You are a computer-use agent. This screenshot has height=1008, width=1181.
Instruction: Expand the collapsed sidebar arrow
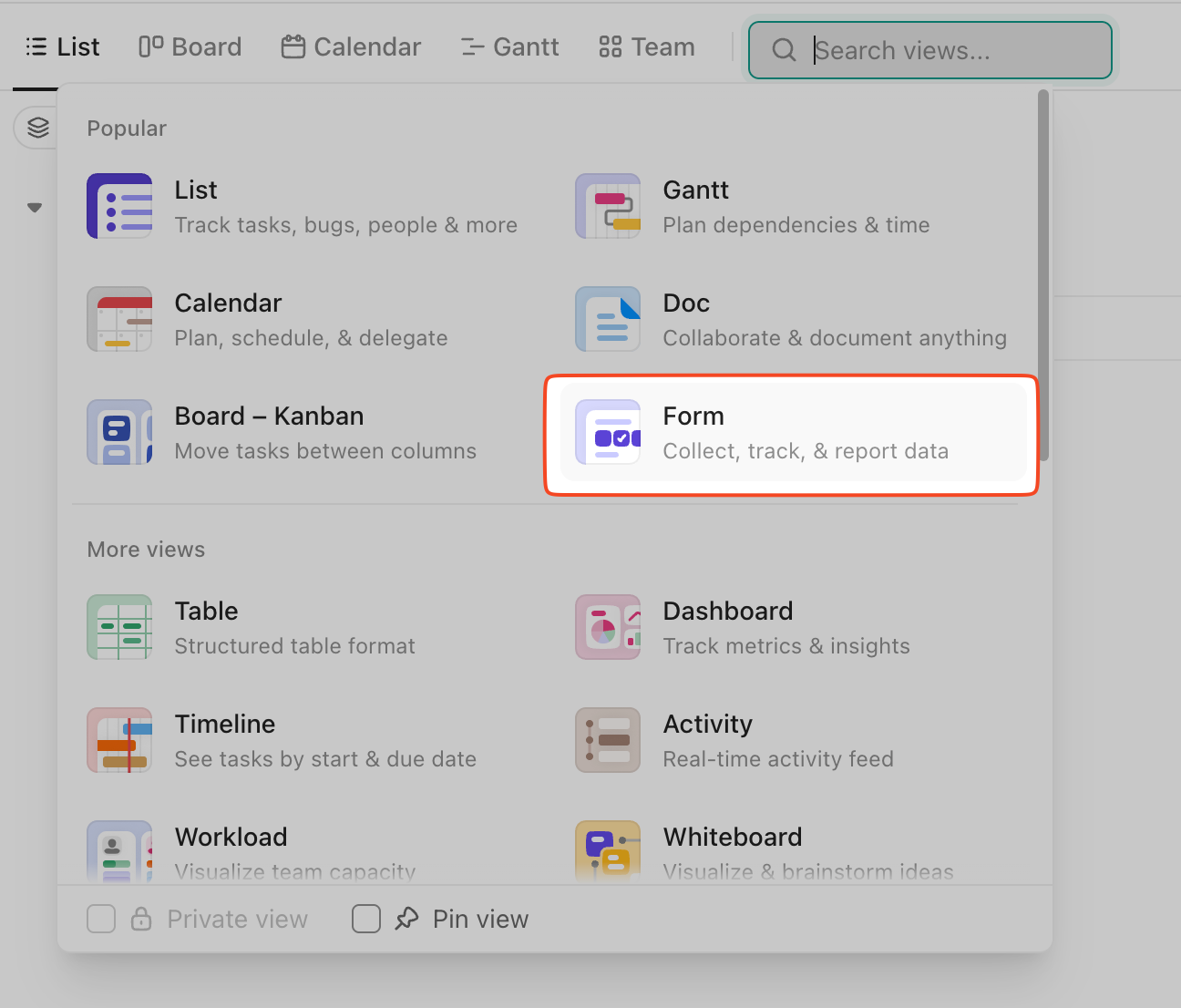(34, 207)
